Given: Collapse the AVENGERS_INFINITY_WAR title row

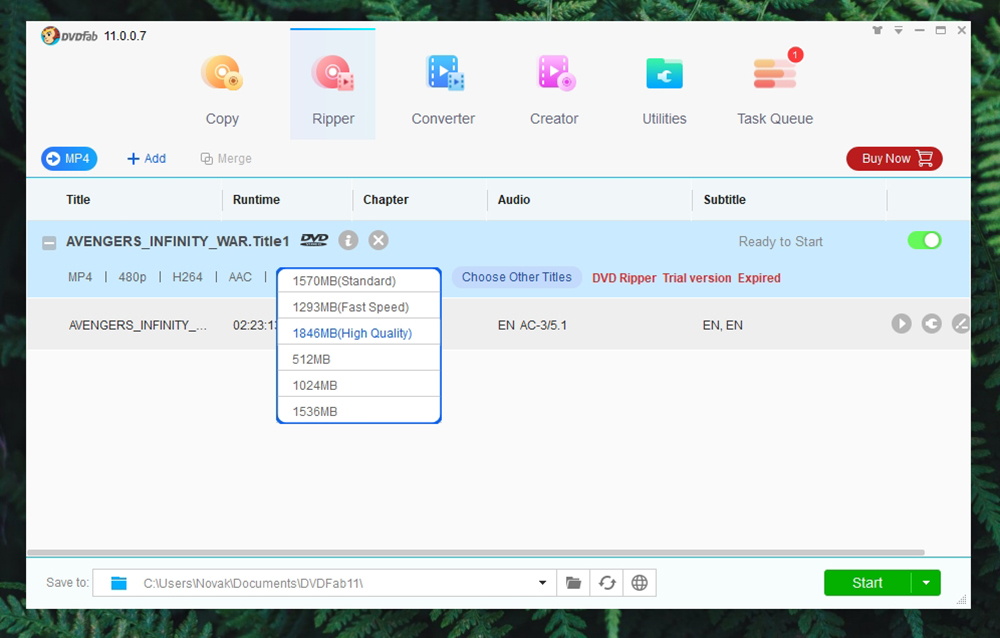Looking at the screenshot, I should tap(49, 242).
